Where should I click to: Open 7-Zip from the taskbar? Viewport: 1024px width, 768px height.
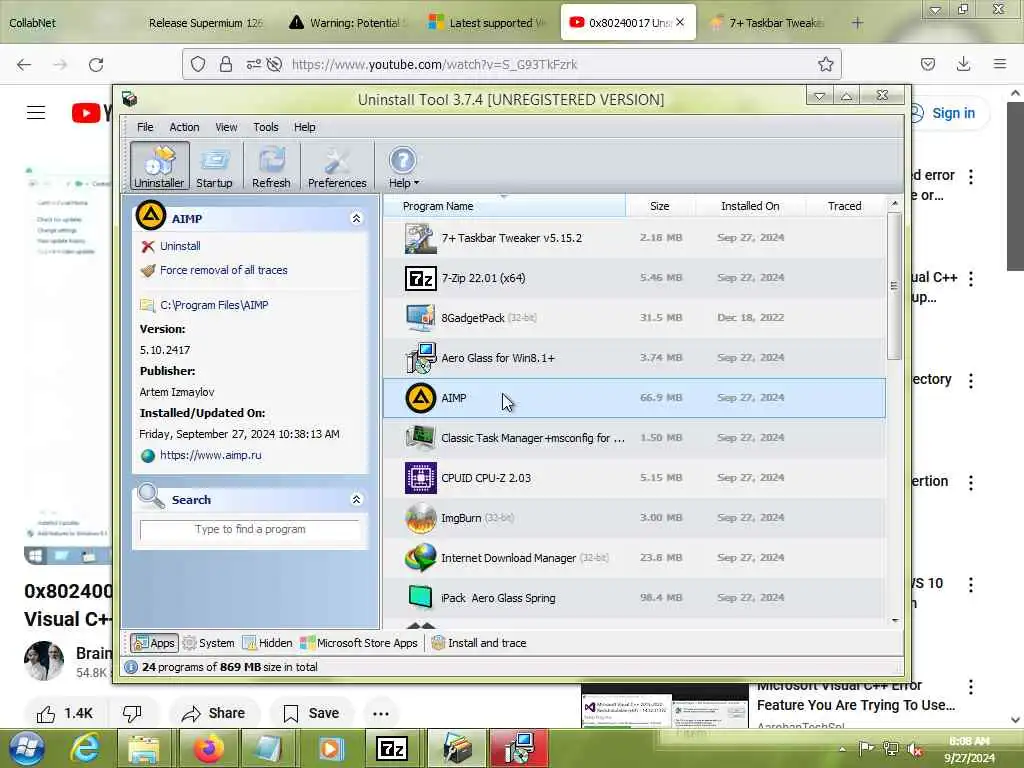click(392, 748)
